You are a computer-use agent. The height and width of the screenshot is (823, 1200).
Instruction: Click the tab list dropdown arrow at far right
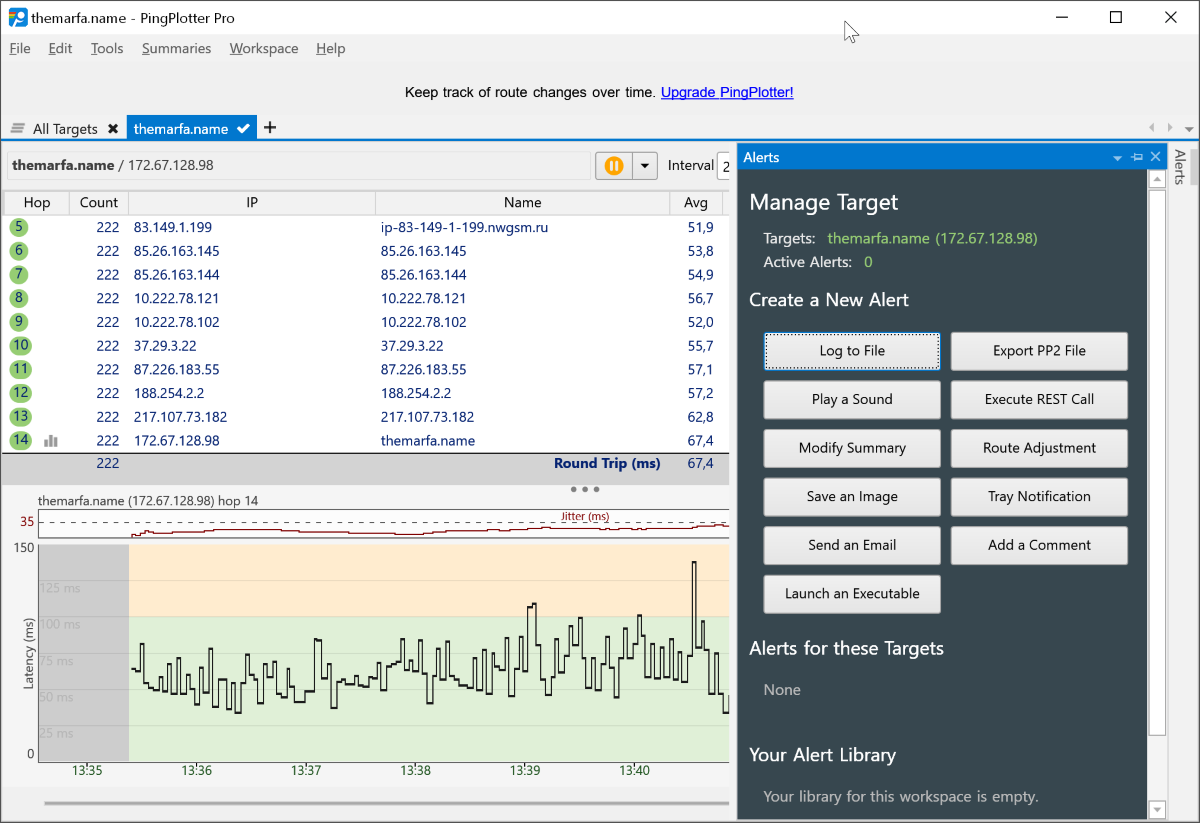coord(1189,129)
